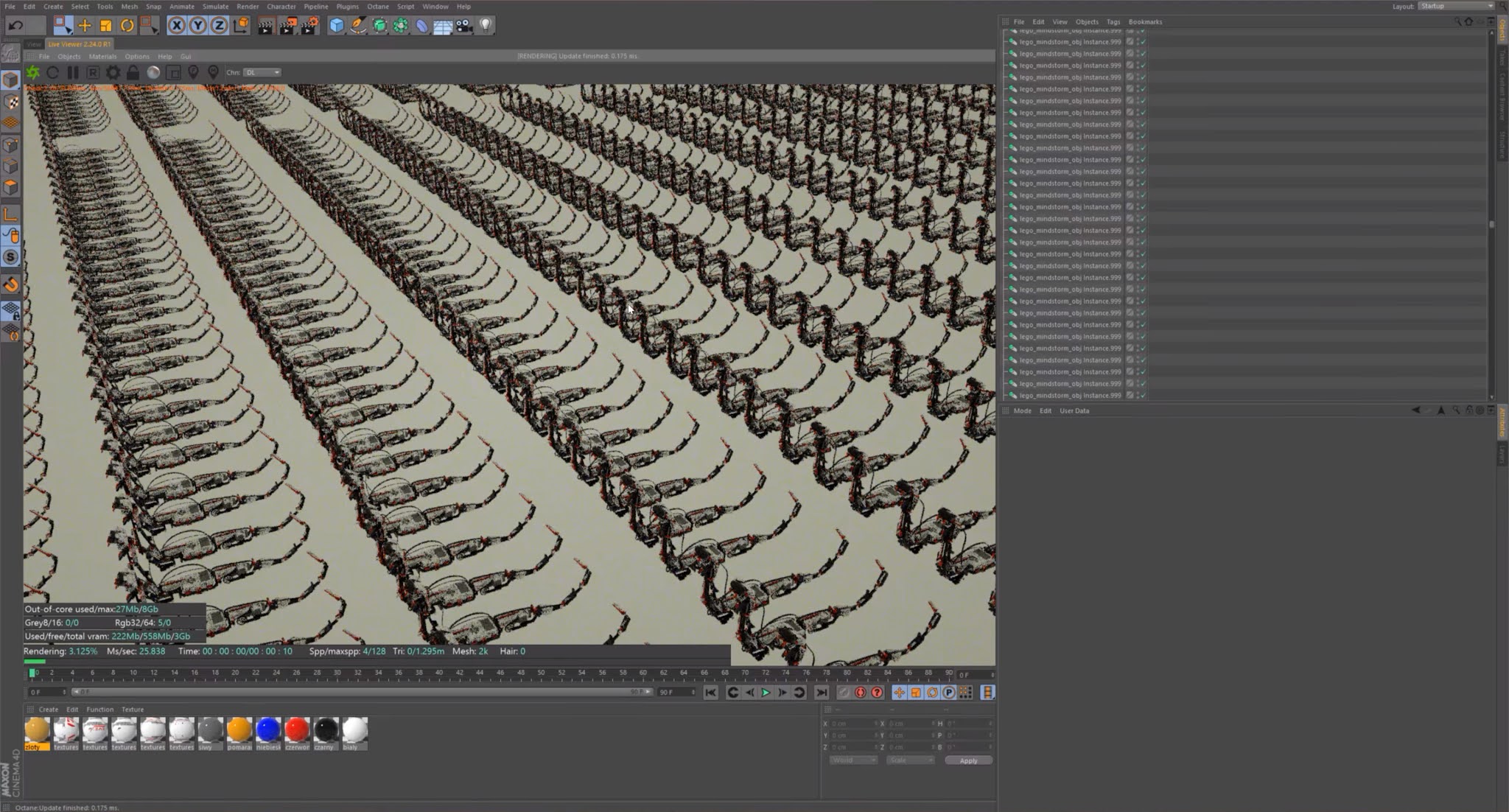This screenshot has height=812, width=1509.
Task: Toggle X axis lock
Action: (x=176, y=26)
